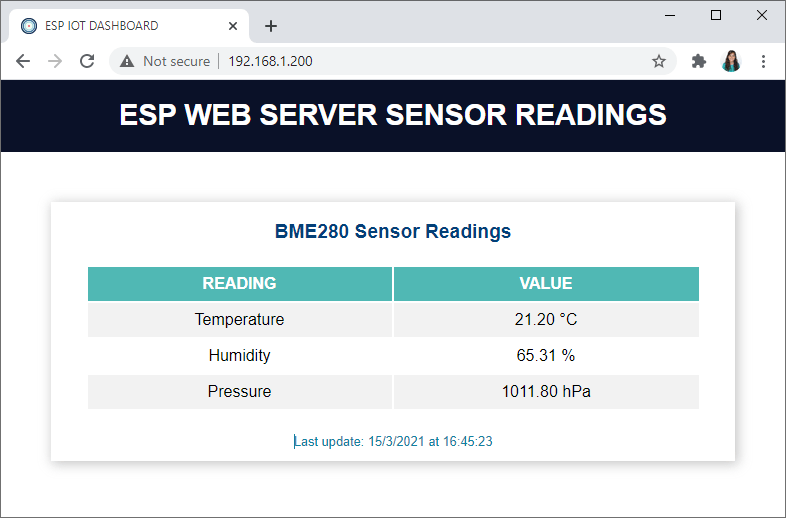The width and height of the screenshot is (786, 518).
Task: Click the BME280 Sensor Readings heading
Action: point(393,231)
